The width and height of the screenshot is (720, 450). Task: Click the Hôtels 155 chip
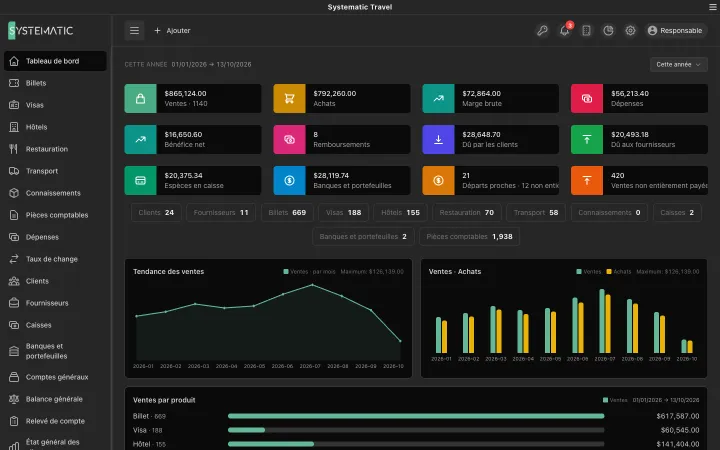click(x=400, y=213)
